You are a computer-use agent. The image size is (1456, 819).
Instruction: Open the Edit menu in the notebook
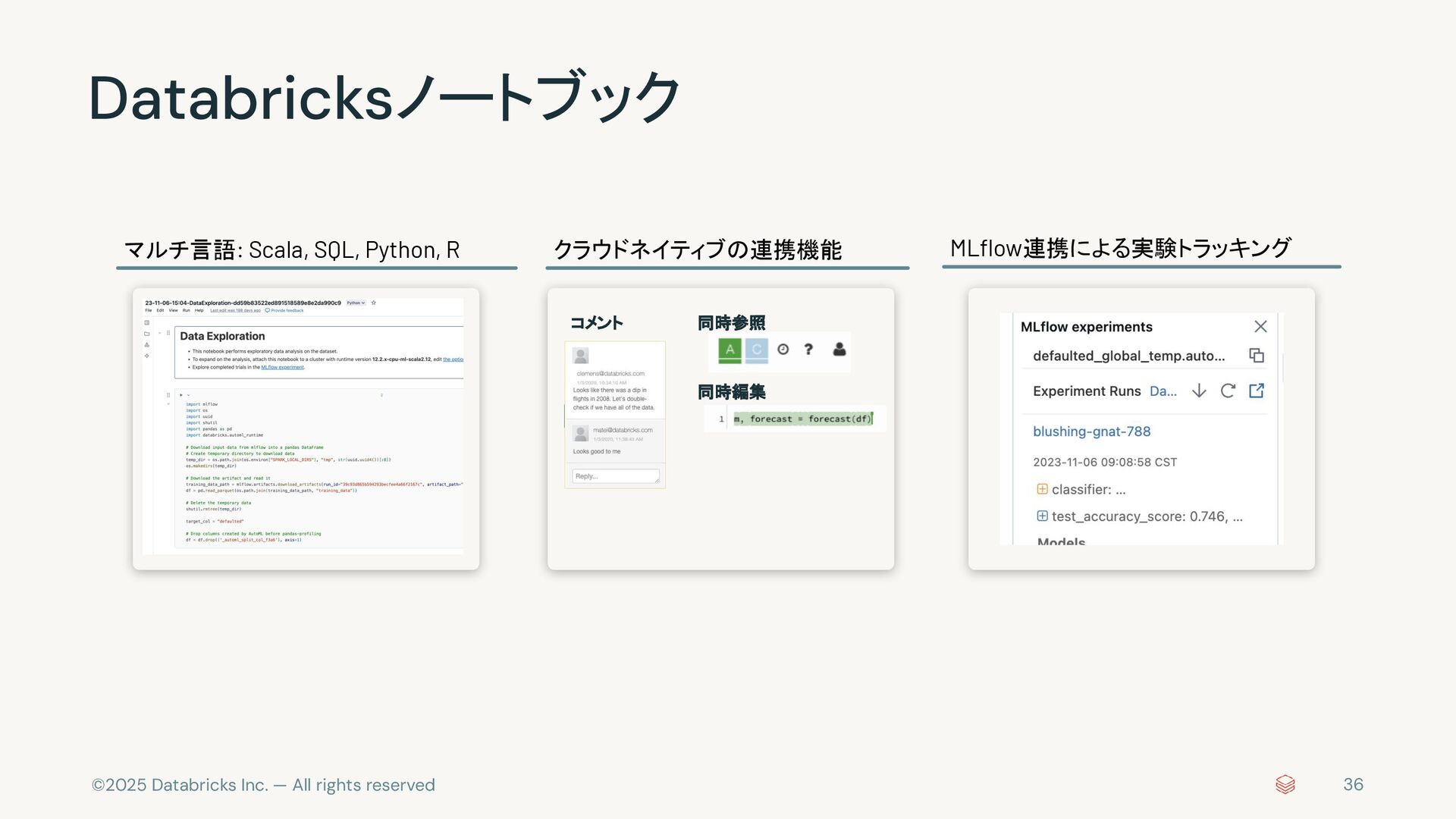pos(160,310)
